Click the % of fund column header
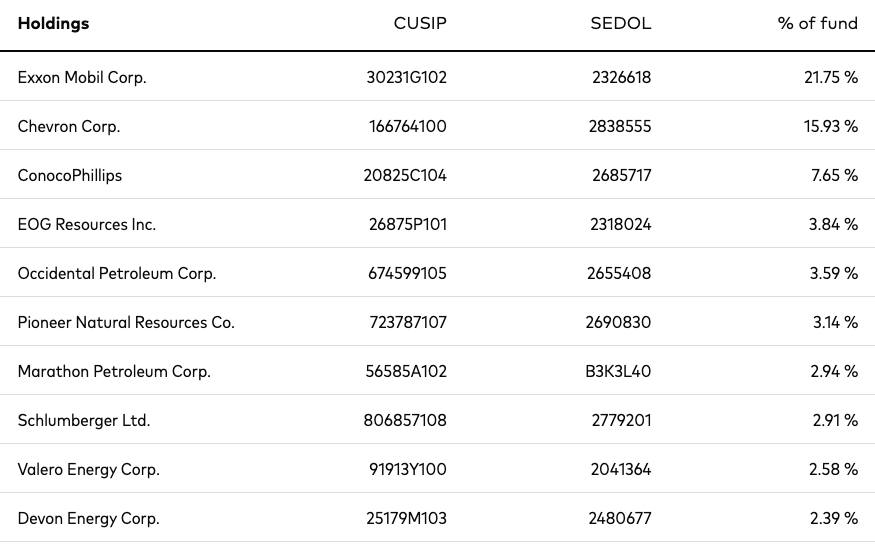The image size is (875, 548). 818,23
